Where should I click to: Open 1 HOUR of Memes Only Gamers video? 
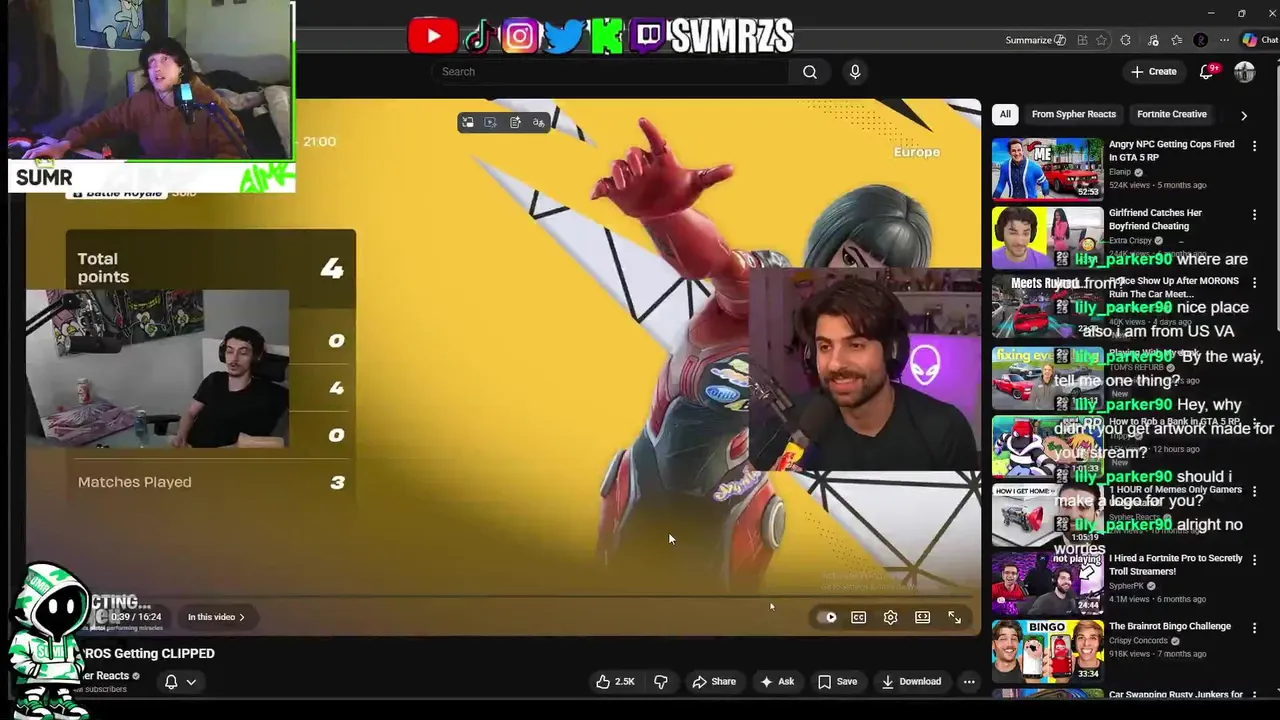tap(1176, 490)
